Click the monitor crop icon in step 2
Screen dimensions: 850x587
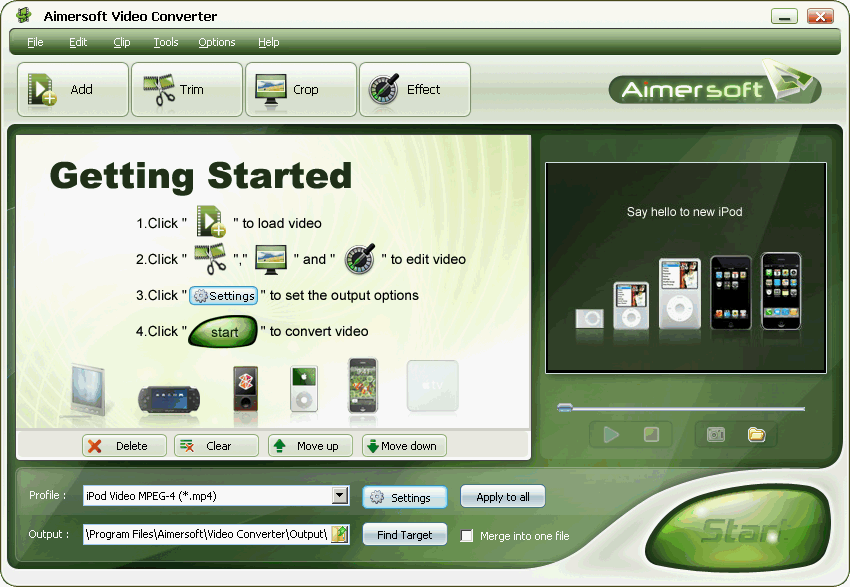pyautogui.click(x=271, y=260)
